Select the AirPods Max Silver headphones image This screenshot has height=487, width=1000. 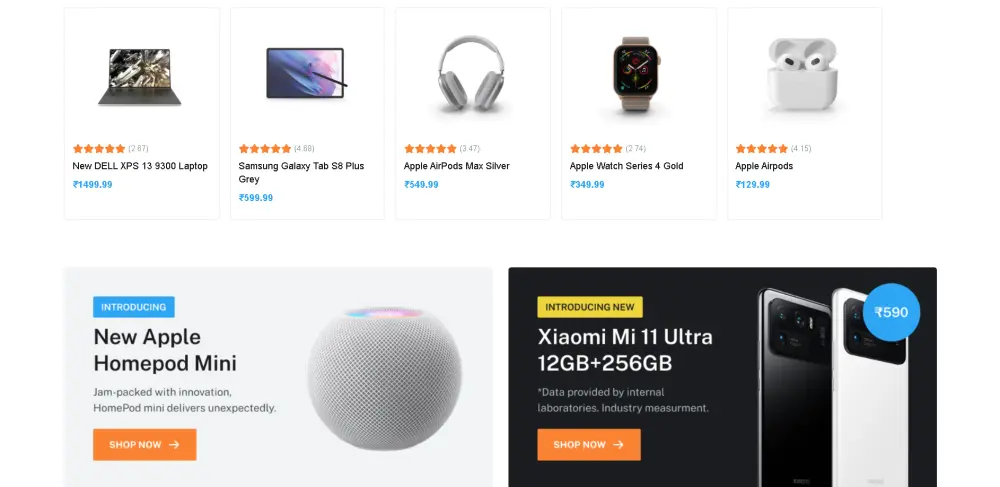472,74
